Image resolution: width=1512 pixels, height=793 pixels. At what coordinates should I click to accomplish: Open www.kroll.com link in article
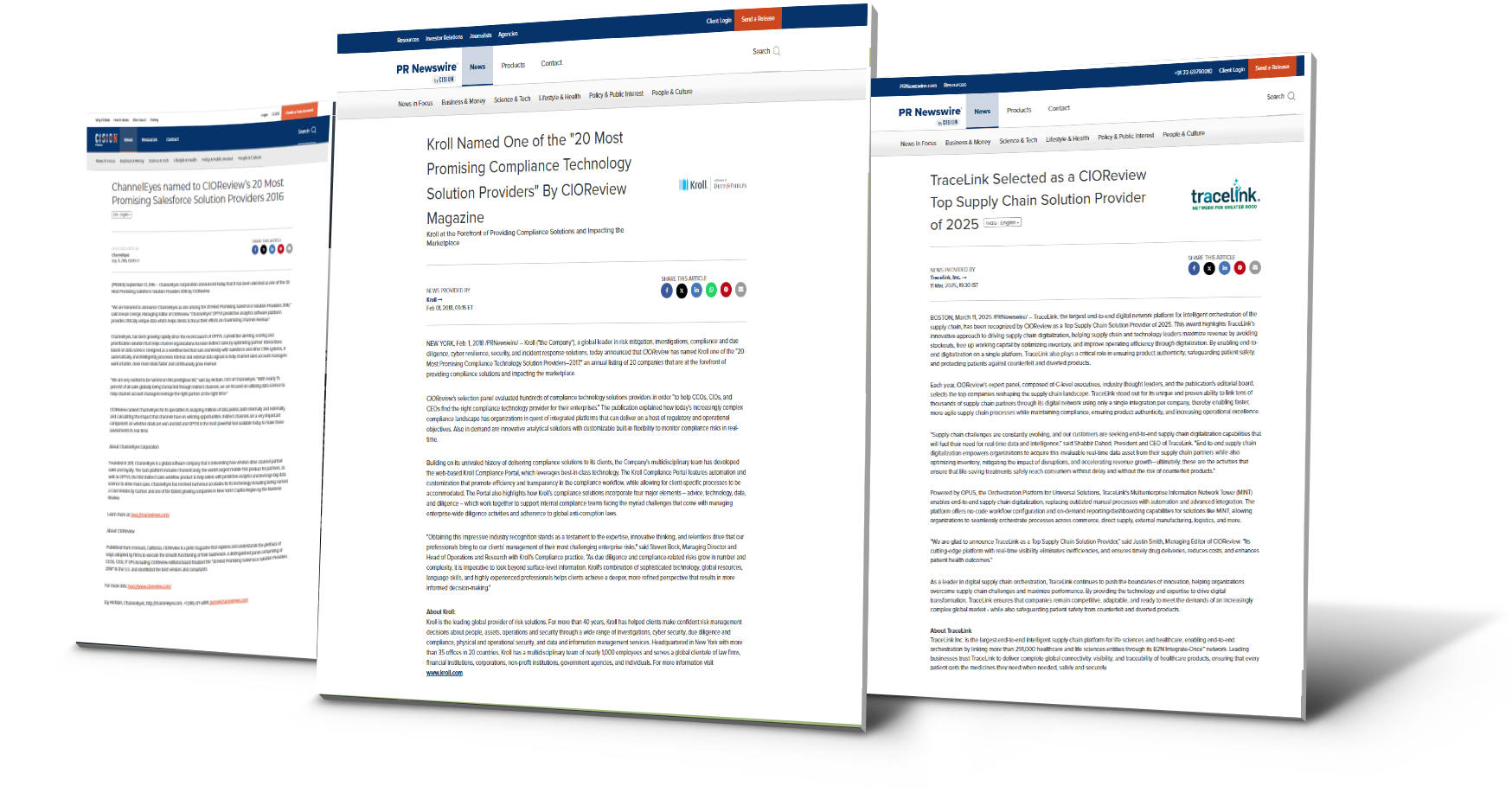pyautogui.click(x=445, y=673)
